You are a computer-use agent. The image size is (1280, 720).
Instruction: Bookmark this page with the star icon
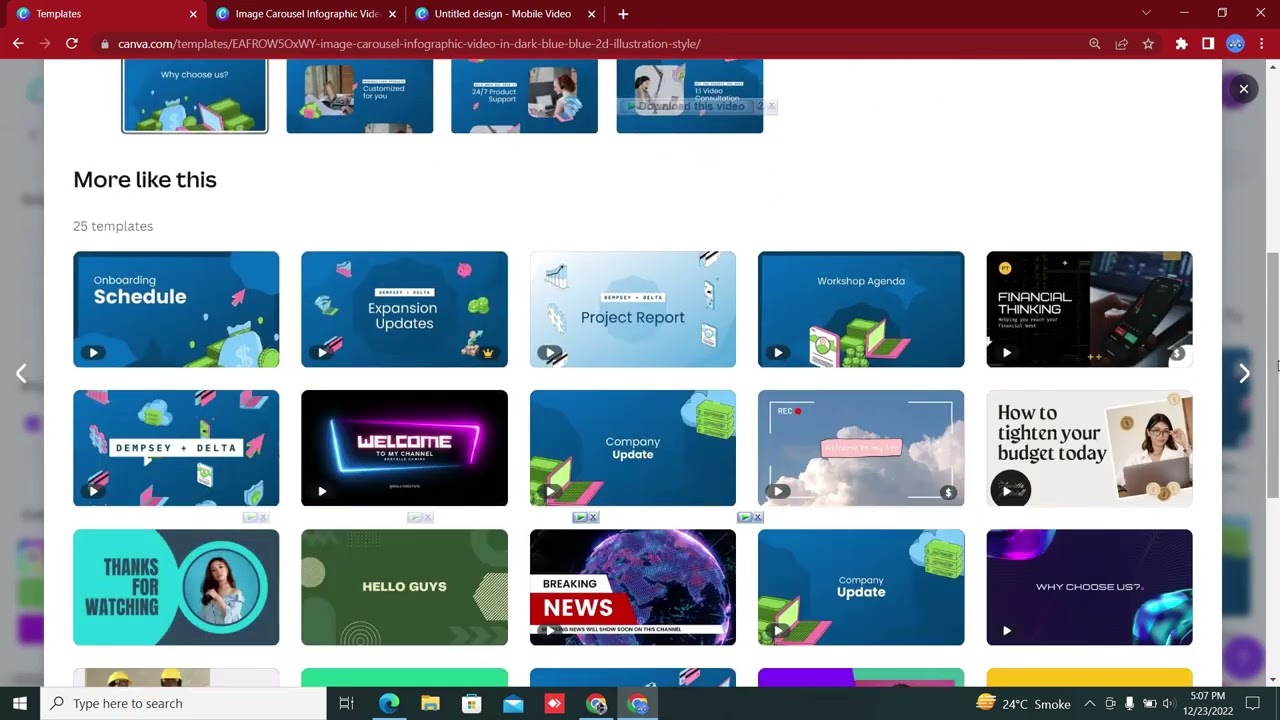coord(1148,44)
